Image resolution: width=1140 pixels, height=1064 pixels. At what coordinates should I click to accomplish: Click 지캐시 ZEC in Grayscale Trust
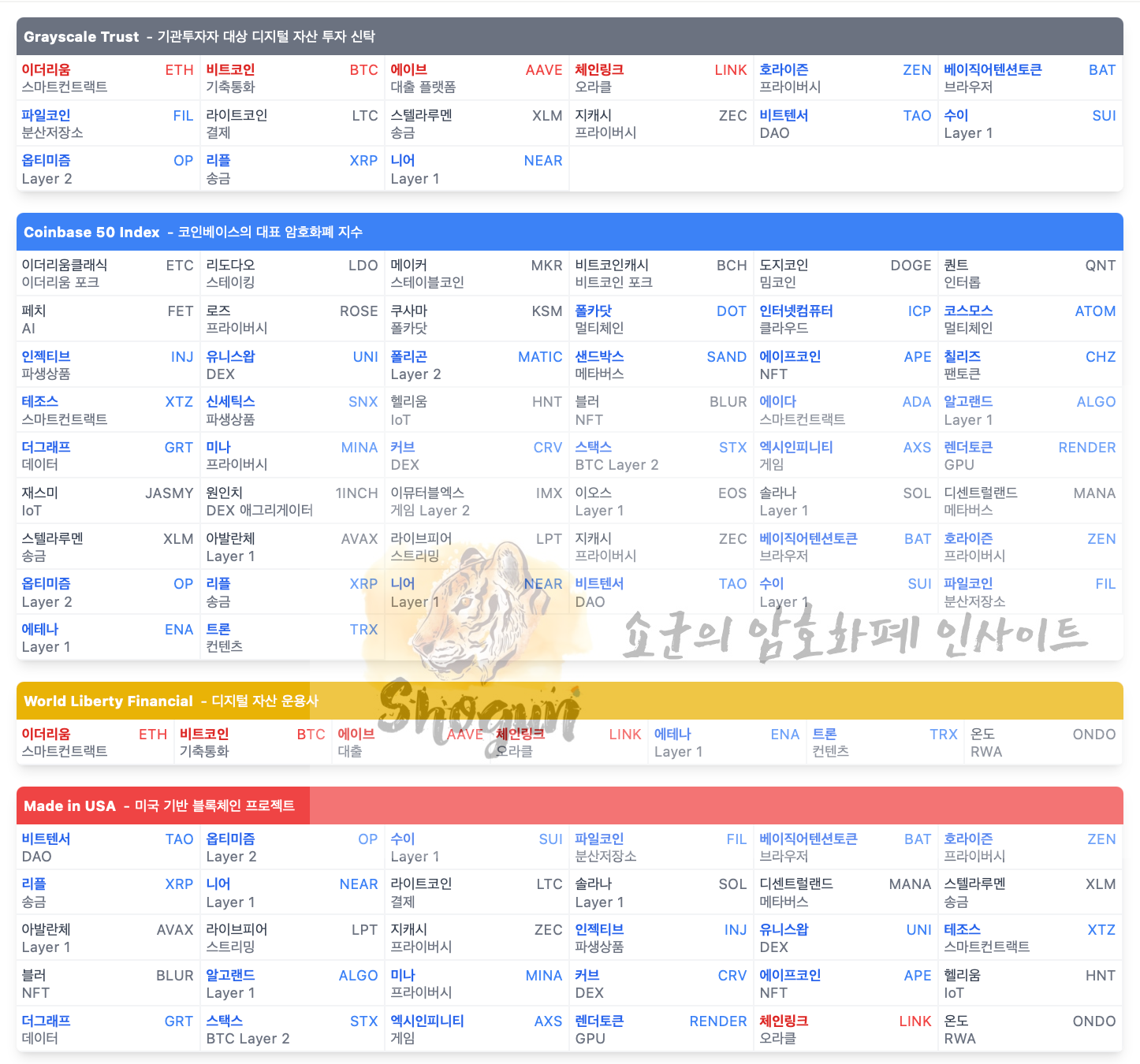661,124
